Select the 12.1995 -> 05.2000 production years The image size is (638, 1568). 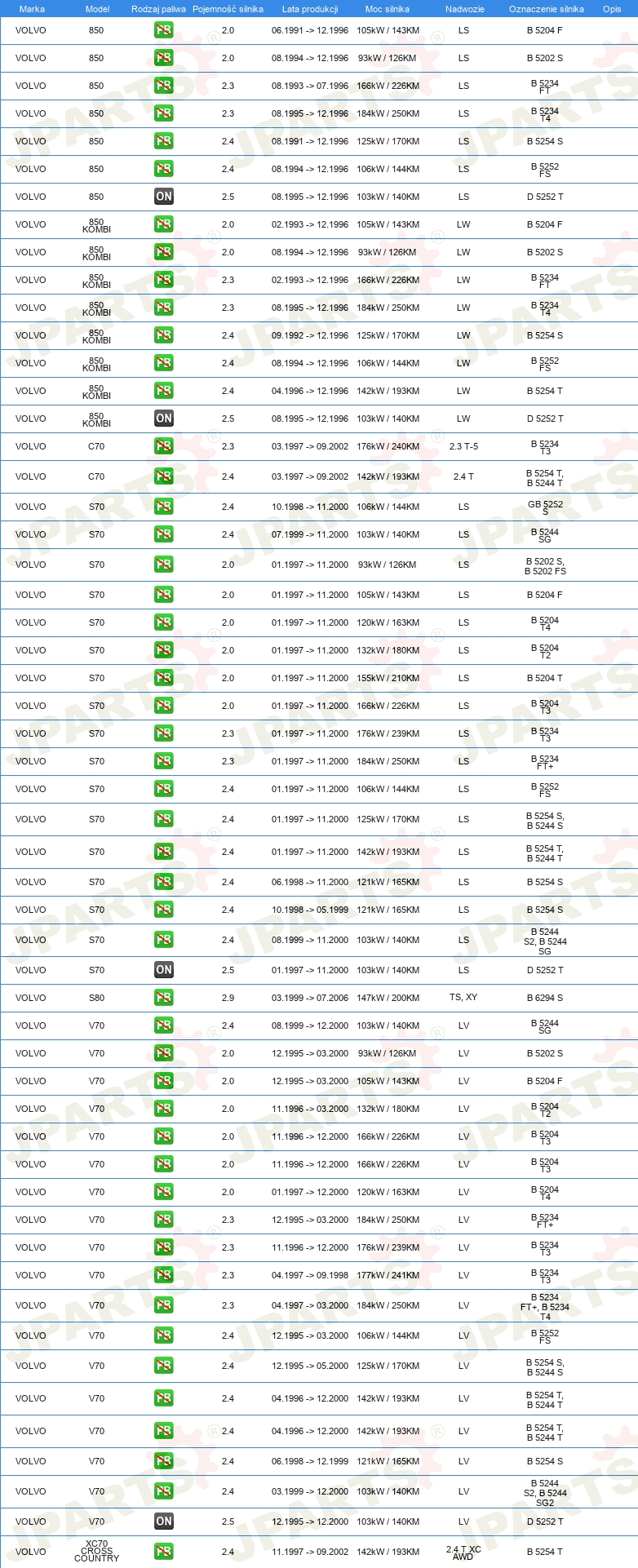[310, 1366]
